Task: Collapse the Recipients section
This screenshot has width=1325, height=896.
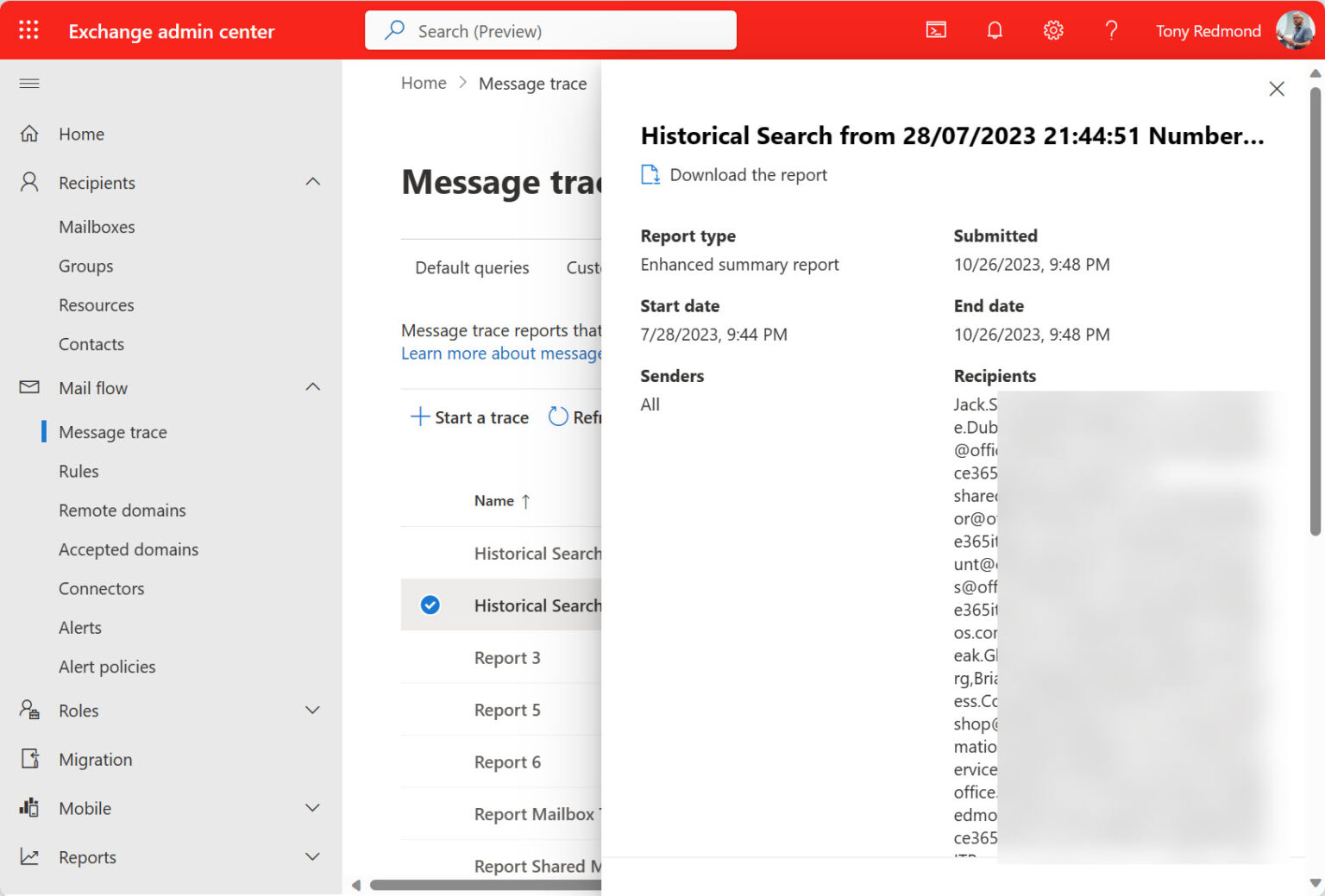Action: [312, 181]
